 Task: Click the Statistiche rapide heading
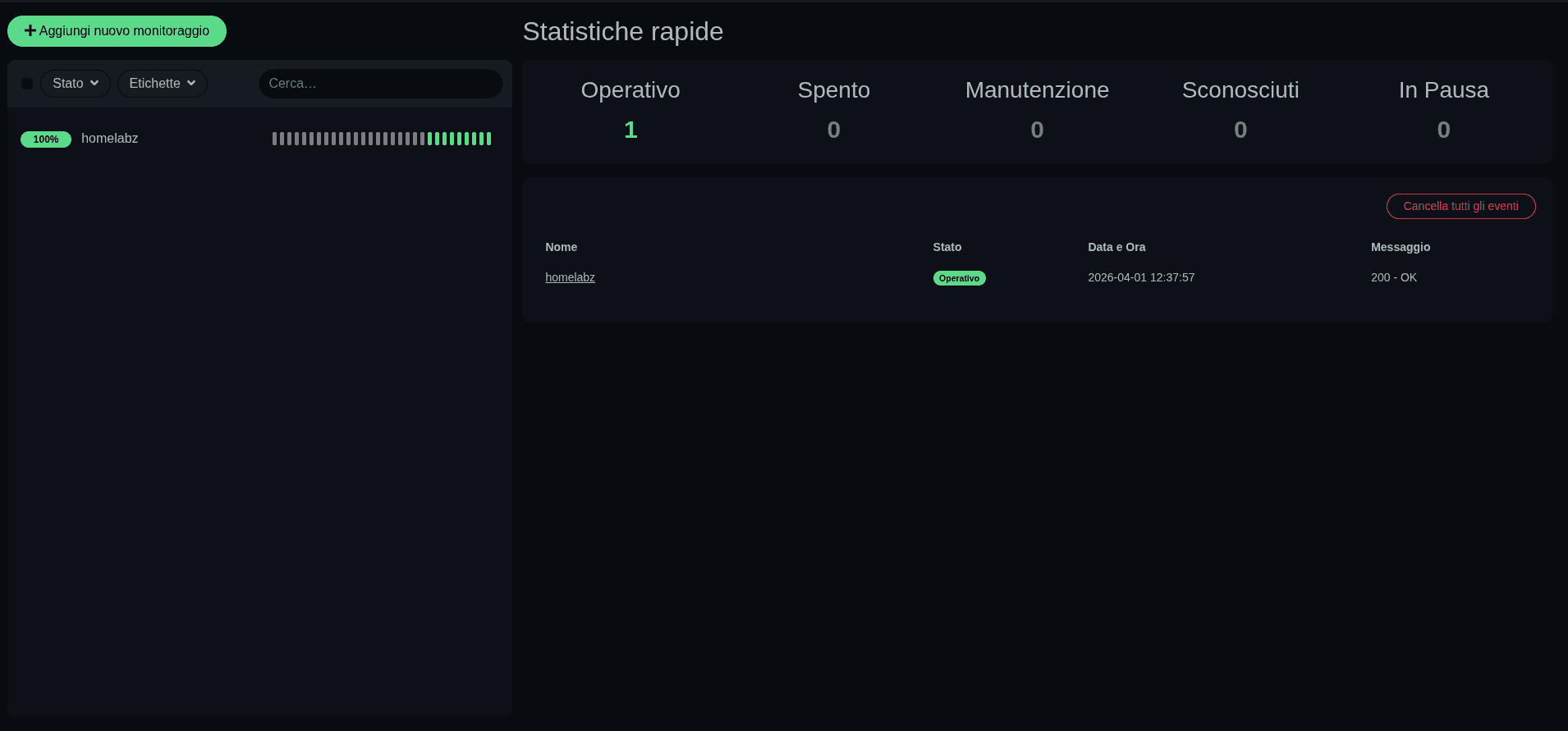(x=623, y=31)
